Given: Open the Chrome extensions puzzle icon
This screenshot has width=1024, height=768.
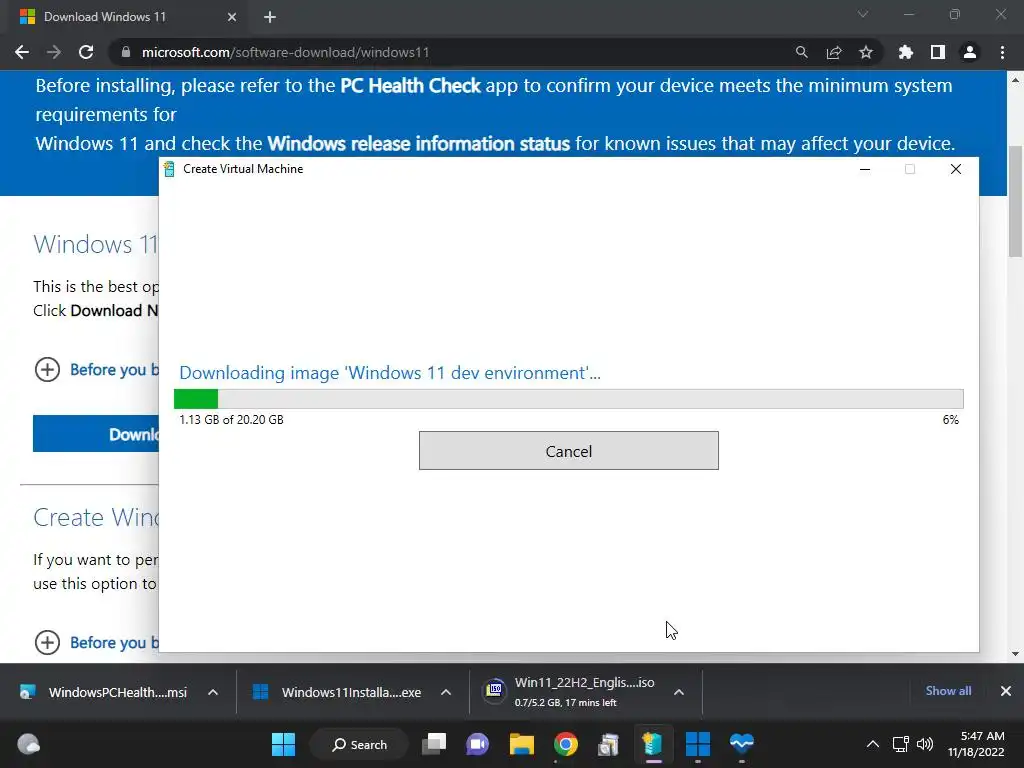Looking at the screenshot, I should (x=905, y=52).
